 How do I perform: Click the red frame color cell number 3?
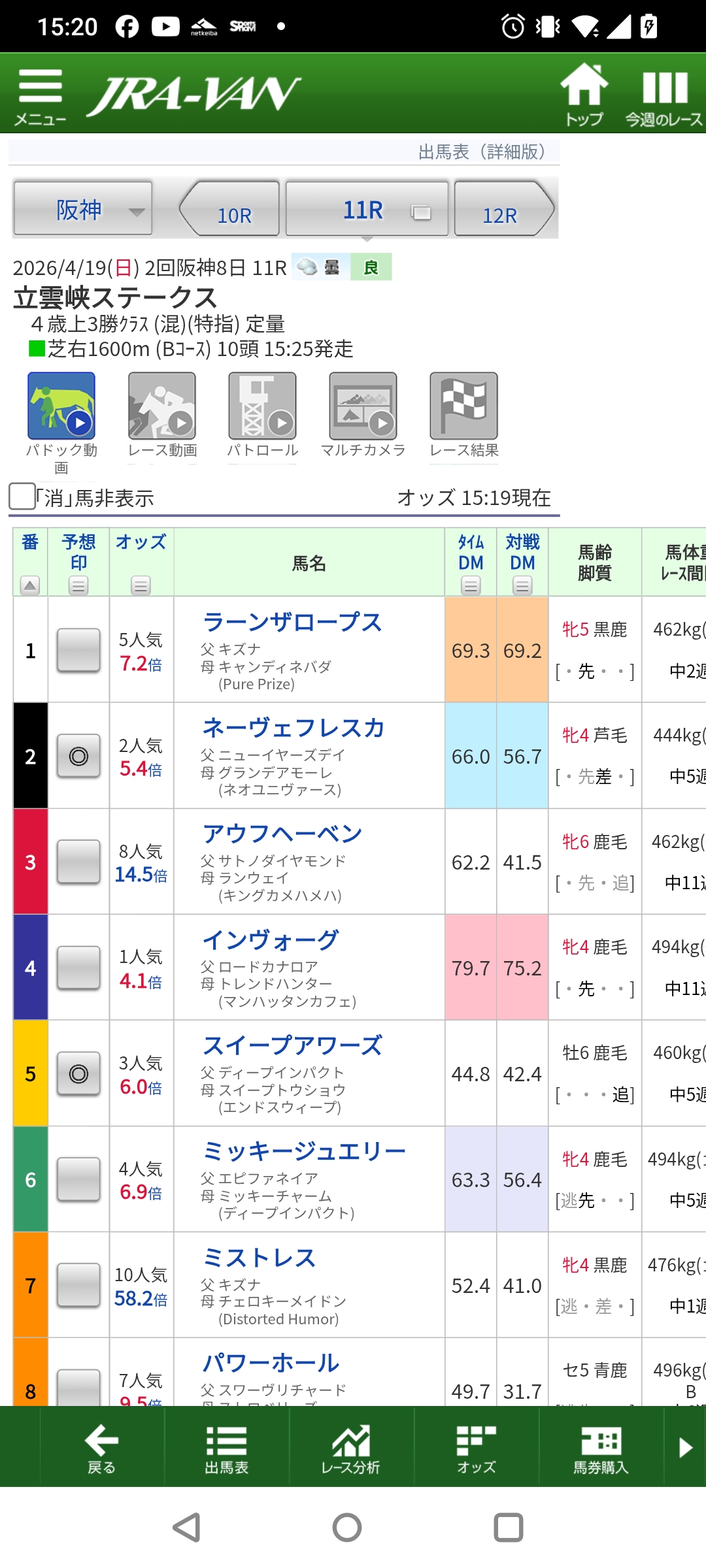[x=31, y=862]
